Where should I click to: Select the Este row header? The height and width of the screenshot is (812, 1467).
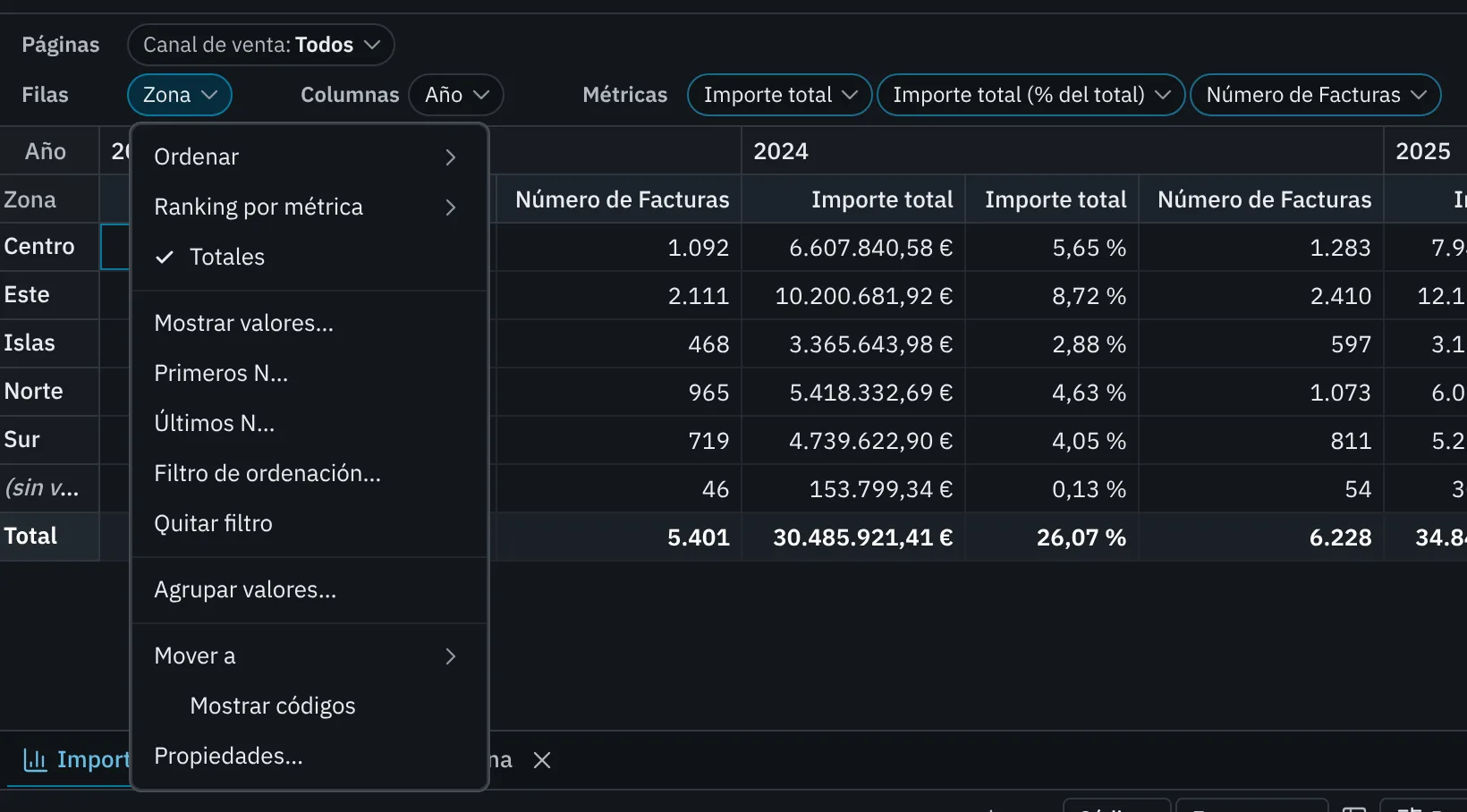[x=49, y=295]
